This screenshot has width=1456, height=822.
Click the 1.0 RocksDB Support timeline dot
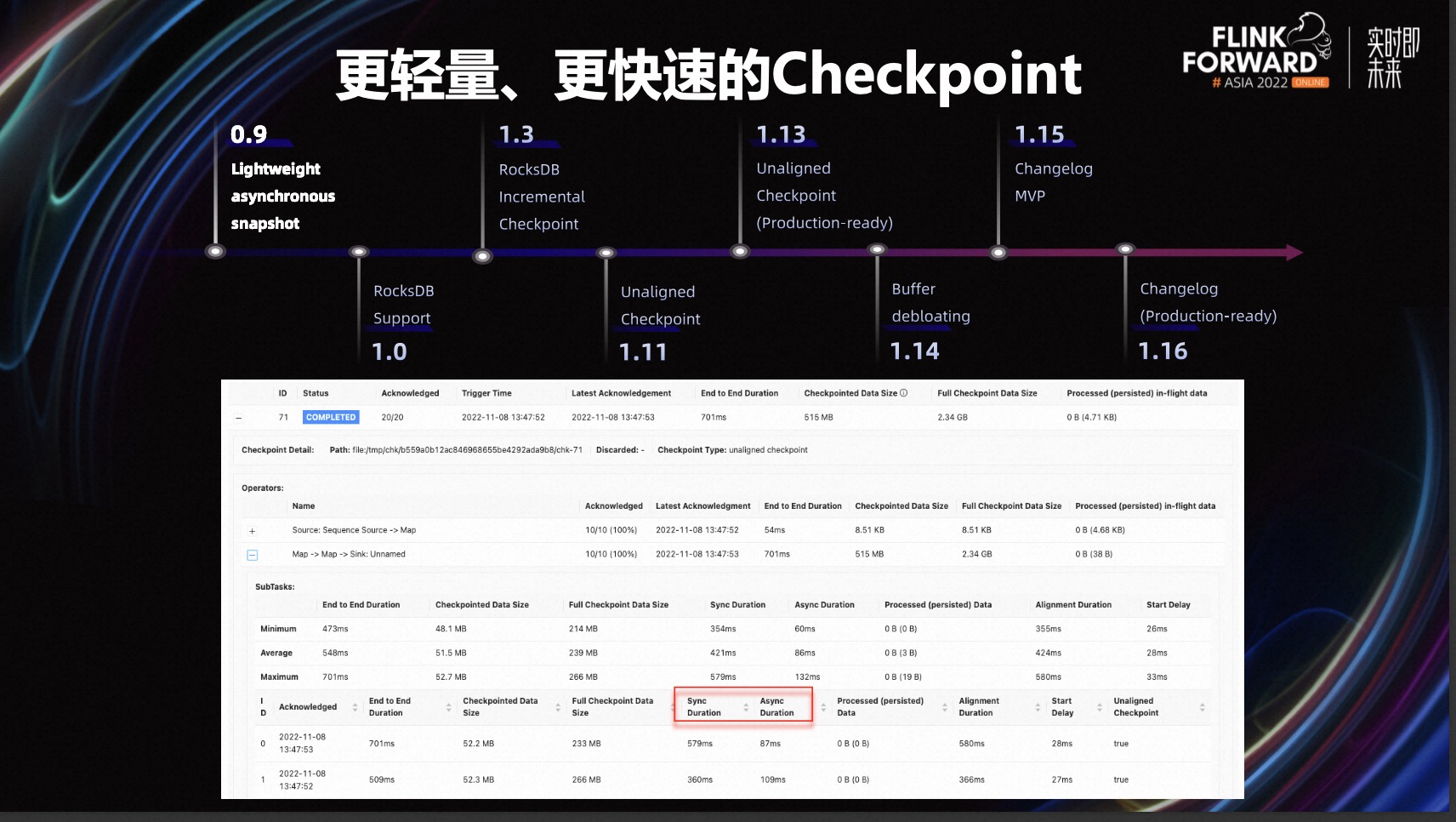point(359,252)
